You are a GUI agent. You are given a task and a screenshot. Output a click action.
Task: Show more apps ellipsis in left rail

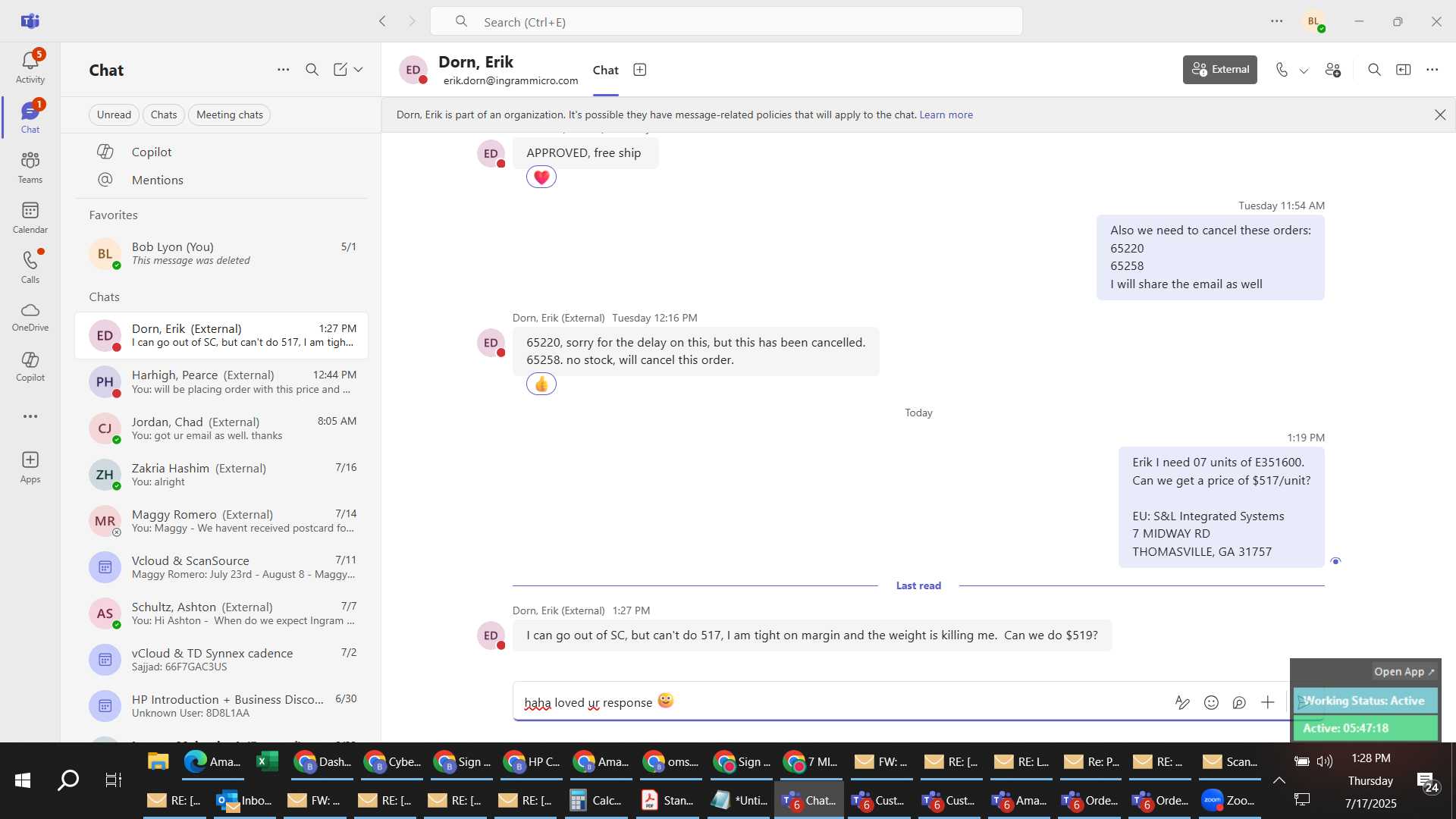click(30, 416)
